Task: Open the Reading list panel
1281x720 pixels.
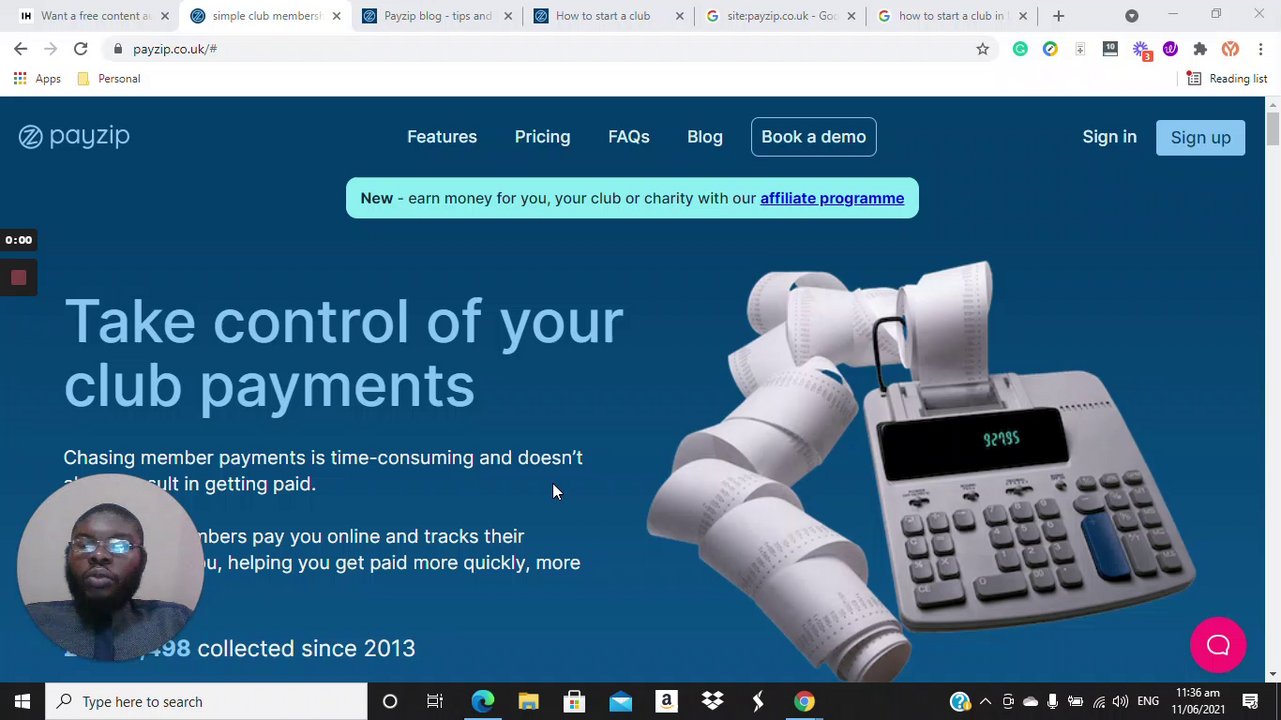Action: click(x=1226, y=79)
